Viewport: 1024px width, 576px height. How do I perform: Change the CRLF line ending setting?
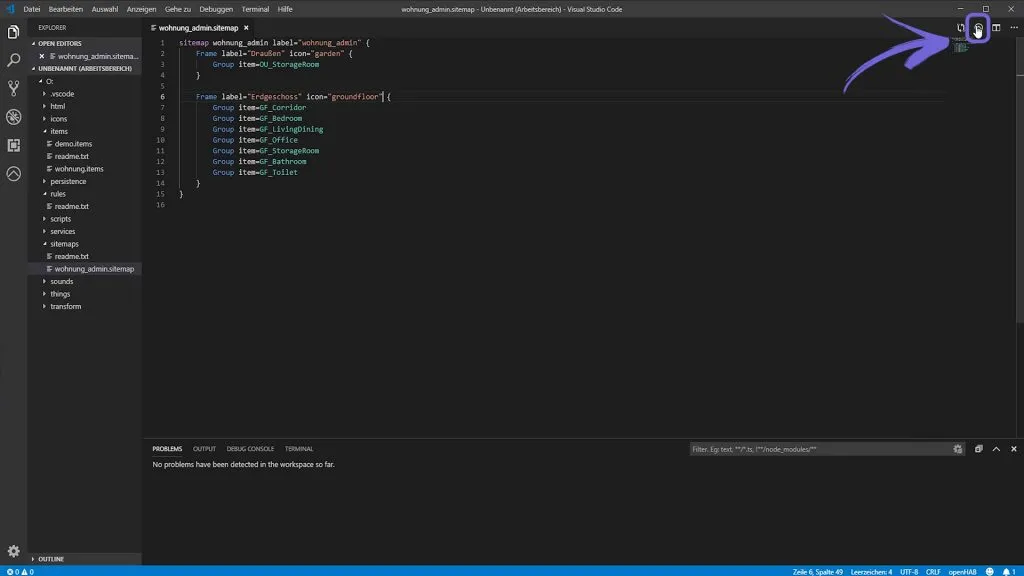coord(933,571)
